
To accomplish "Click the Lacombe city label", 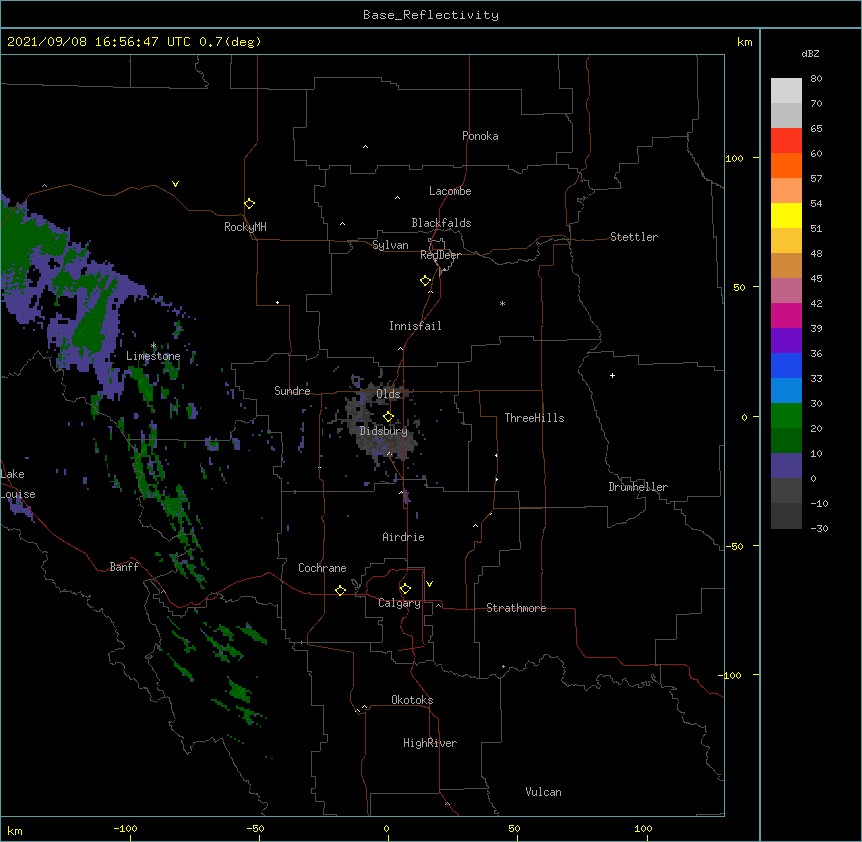I will click(x=450, y=191).
